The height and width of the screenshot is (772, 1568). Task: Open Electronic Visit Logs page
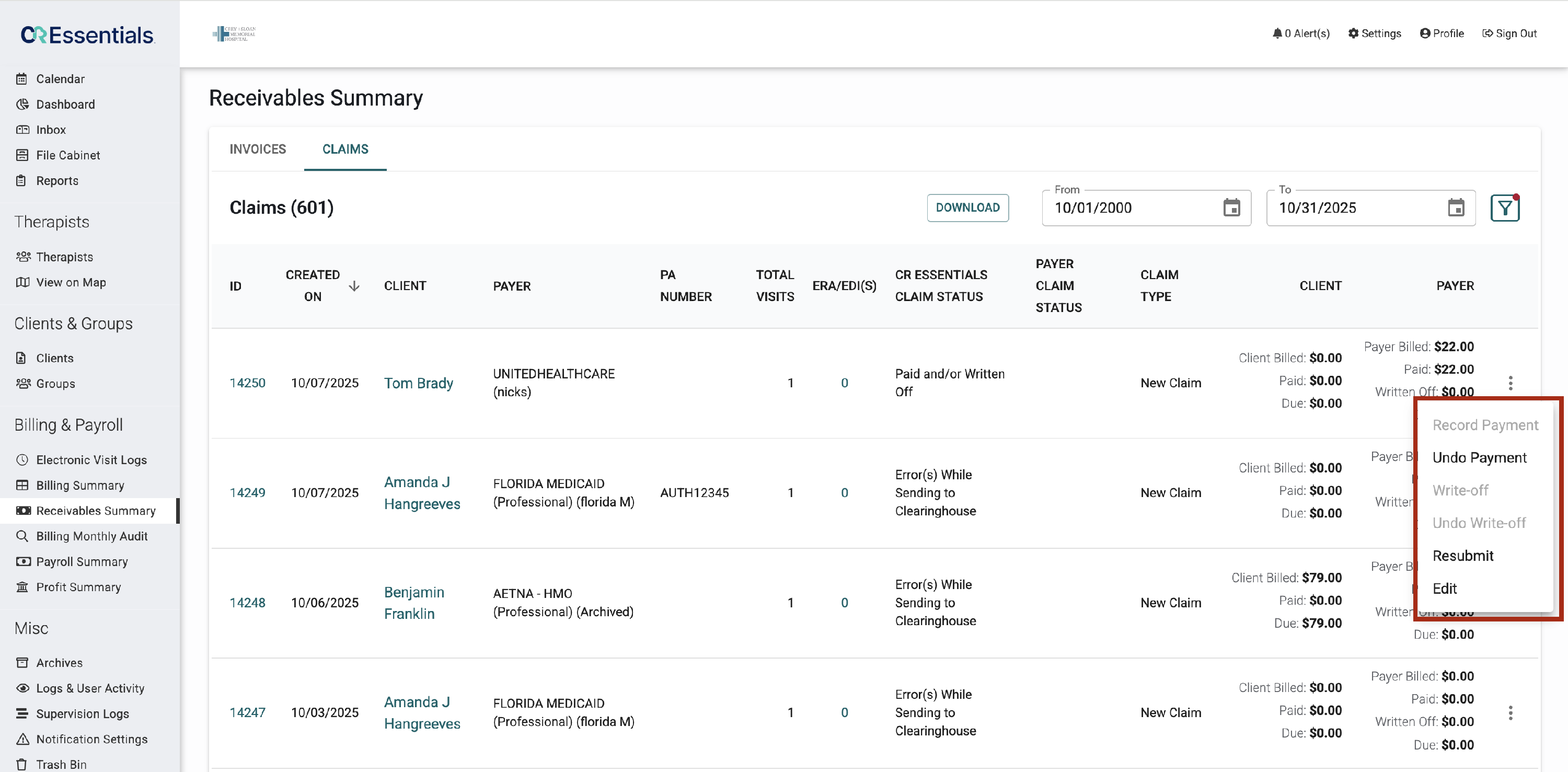tap(91, 459)
